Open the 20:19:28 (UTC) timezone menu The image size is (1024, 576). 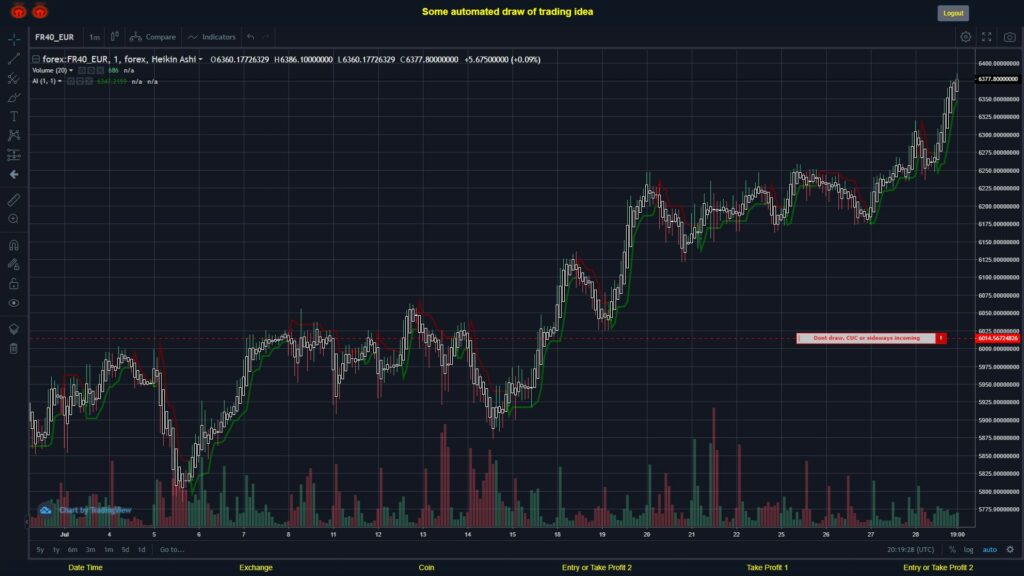tap(910, 550)
